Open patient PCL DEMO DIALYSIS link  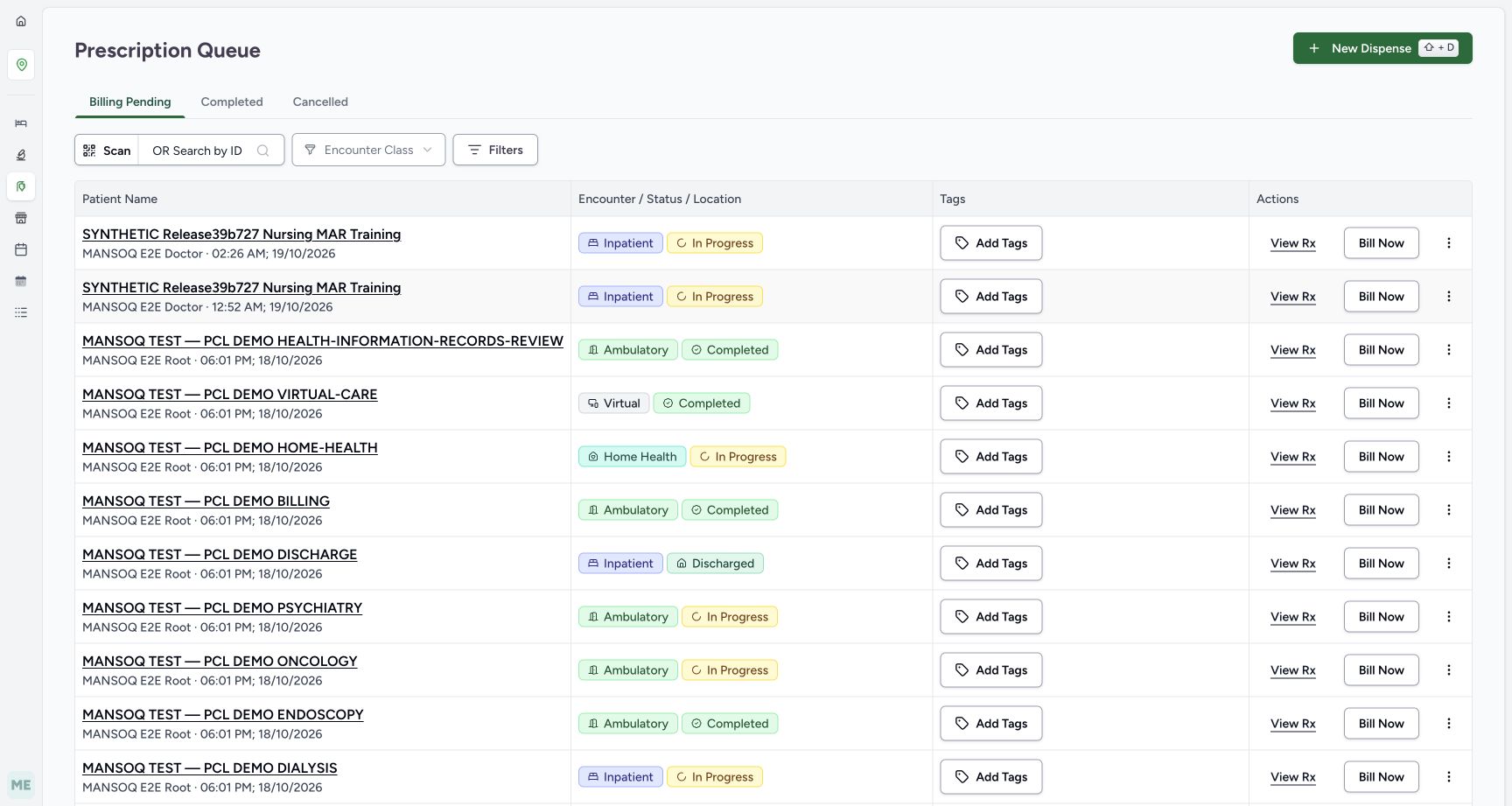pos(210,768)
